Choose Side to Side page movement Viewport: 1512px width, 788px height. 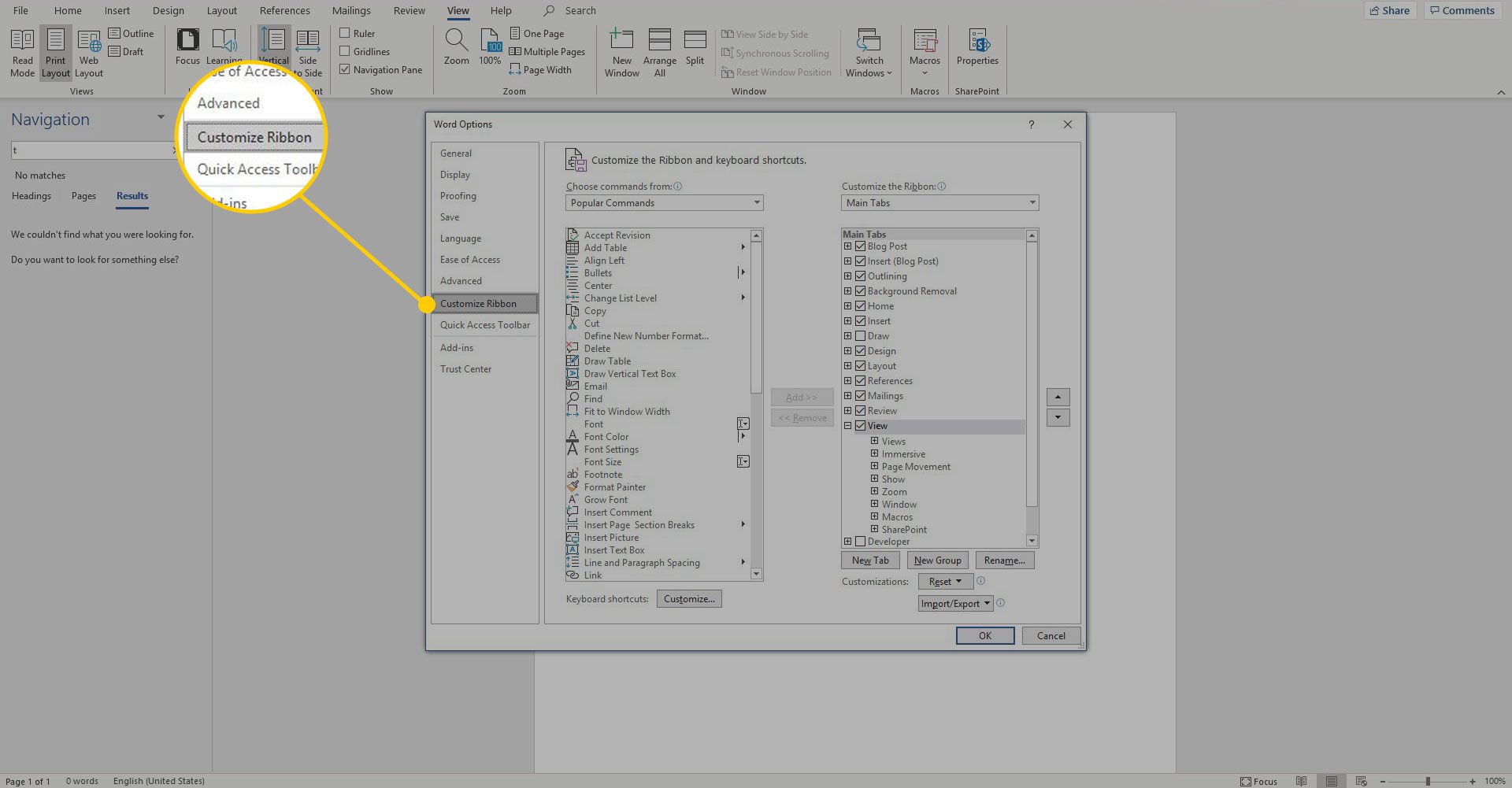pyautogui.click(x=308, y=53)
